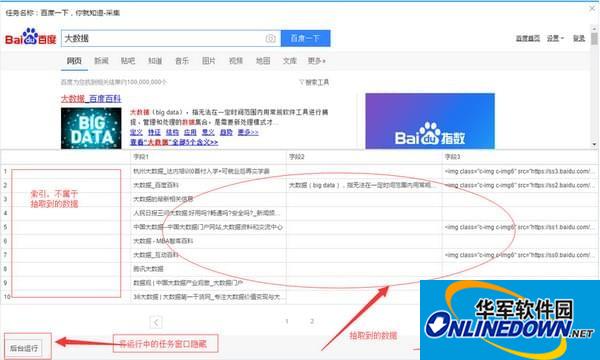600x360 pixels.
Task: Click the 登录 link
Action: click(579, 38)
